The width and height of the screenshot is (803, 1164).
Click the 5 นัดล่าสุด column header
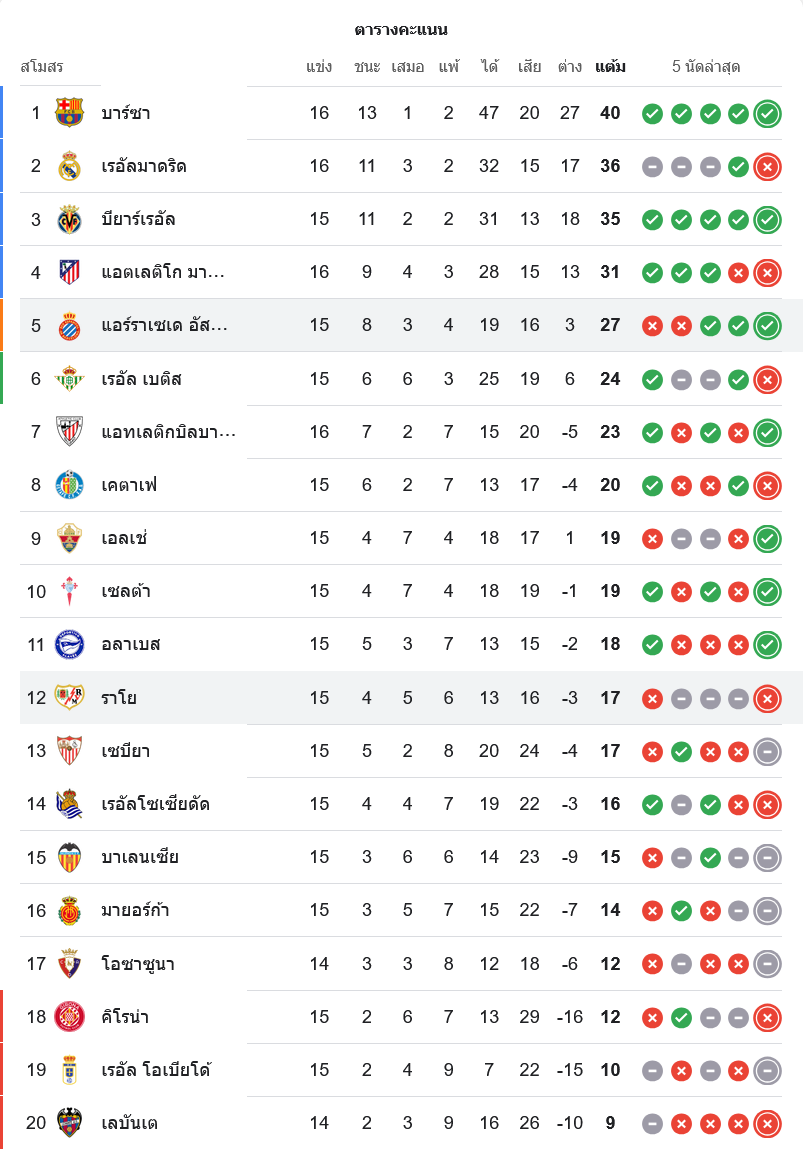[706, 67]
